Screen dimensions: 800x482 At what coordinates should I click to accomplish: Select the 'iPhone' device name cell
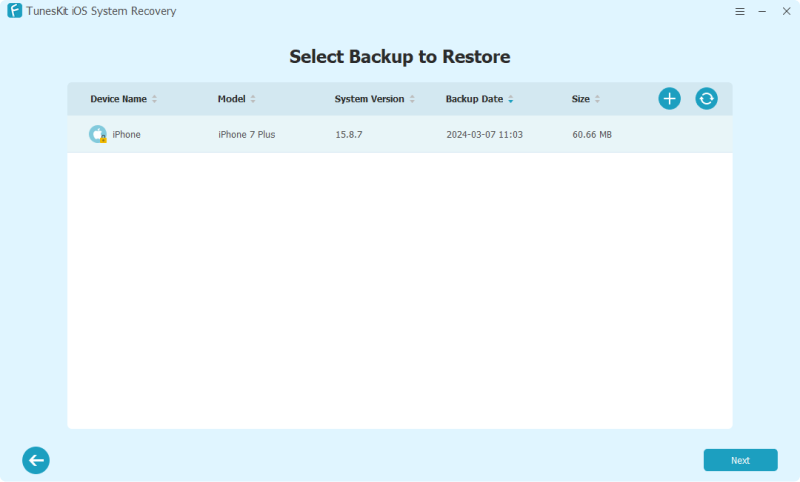(x=126, y=135)
